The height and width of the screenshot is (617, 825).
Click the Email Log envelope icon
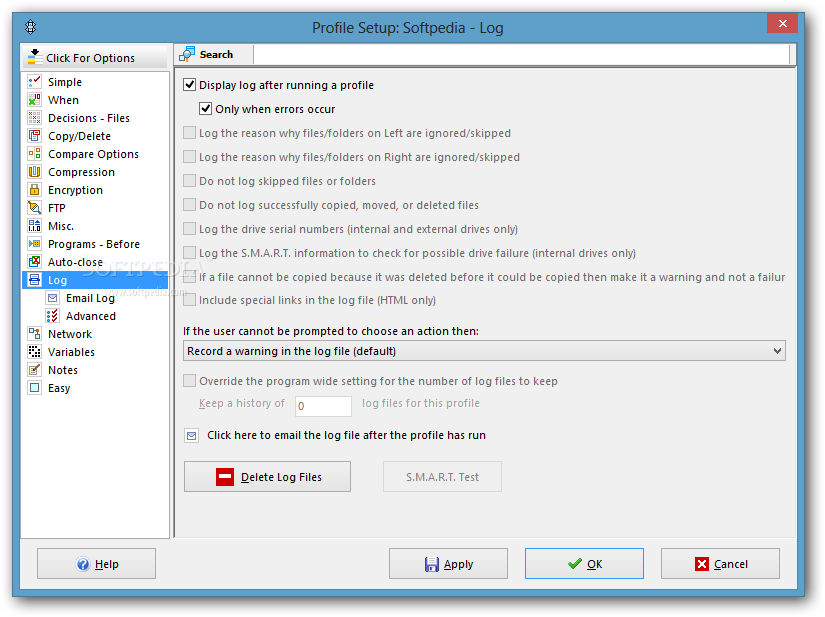point(53,298)
